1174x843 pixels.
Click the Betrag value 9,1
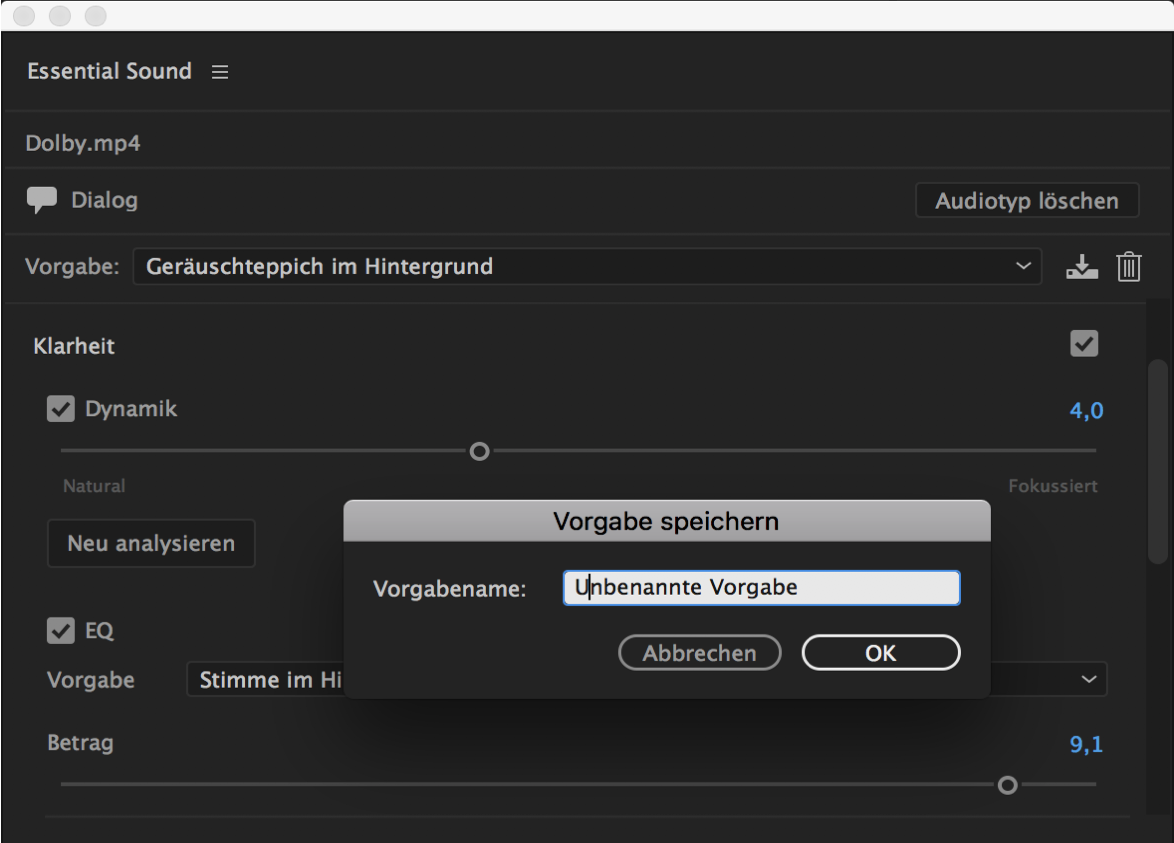(1086, 744)
